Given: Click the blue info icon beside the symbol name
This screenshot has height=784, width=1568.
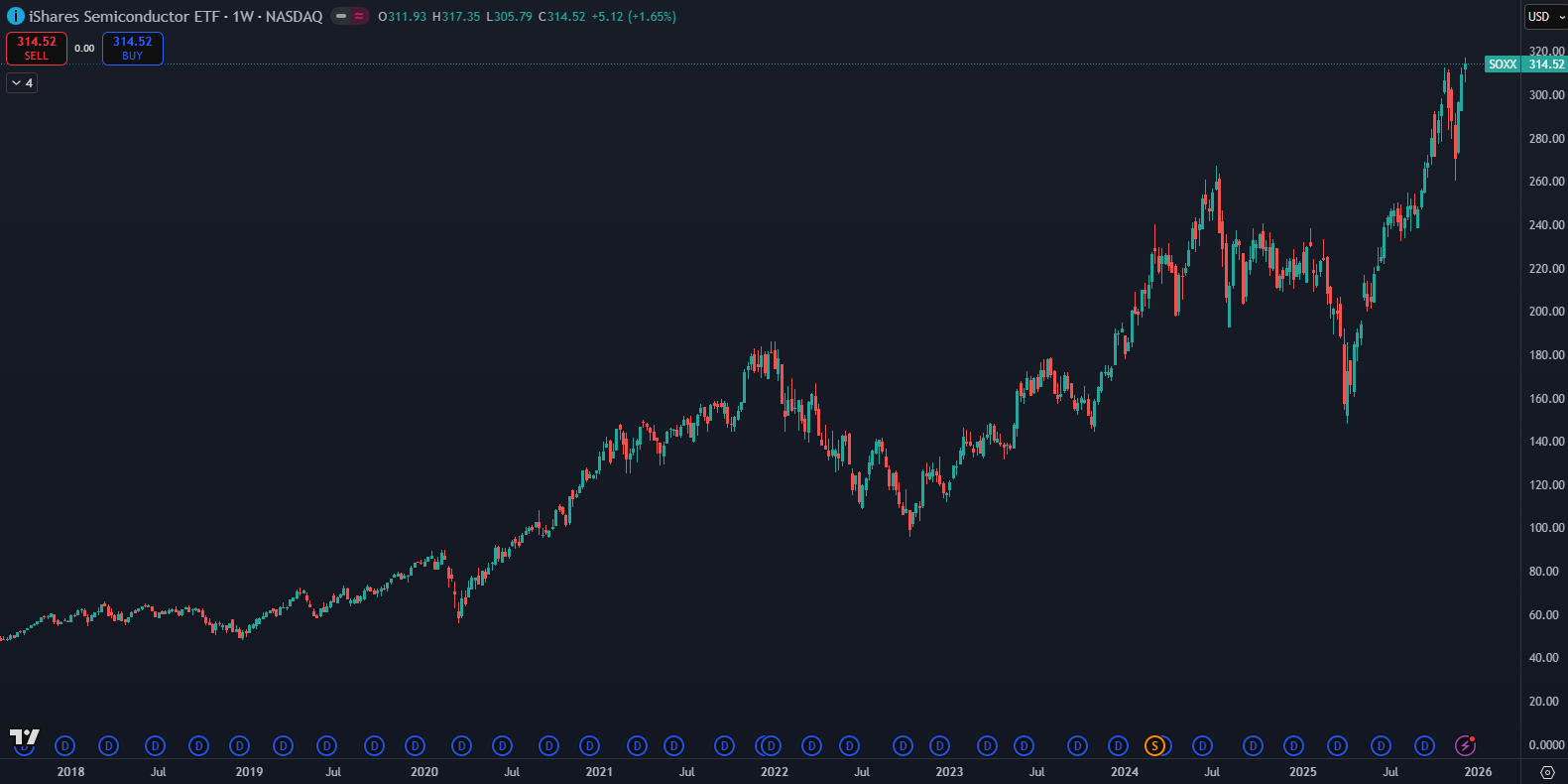Looking at the screenshot, I should tap(15, 16).
